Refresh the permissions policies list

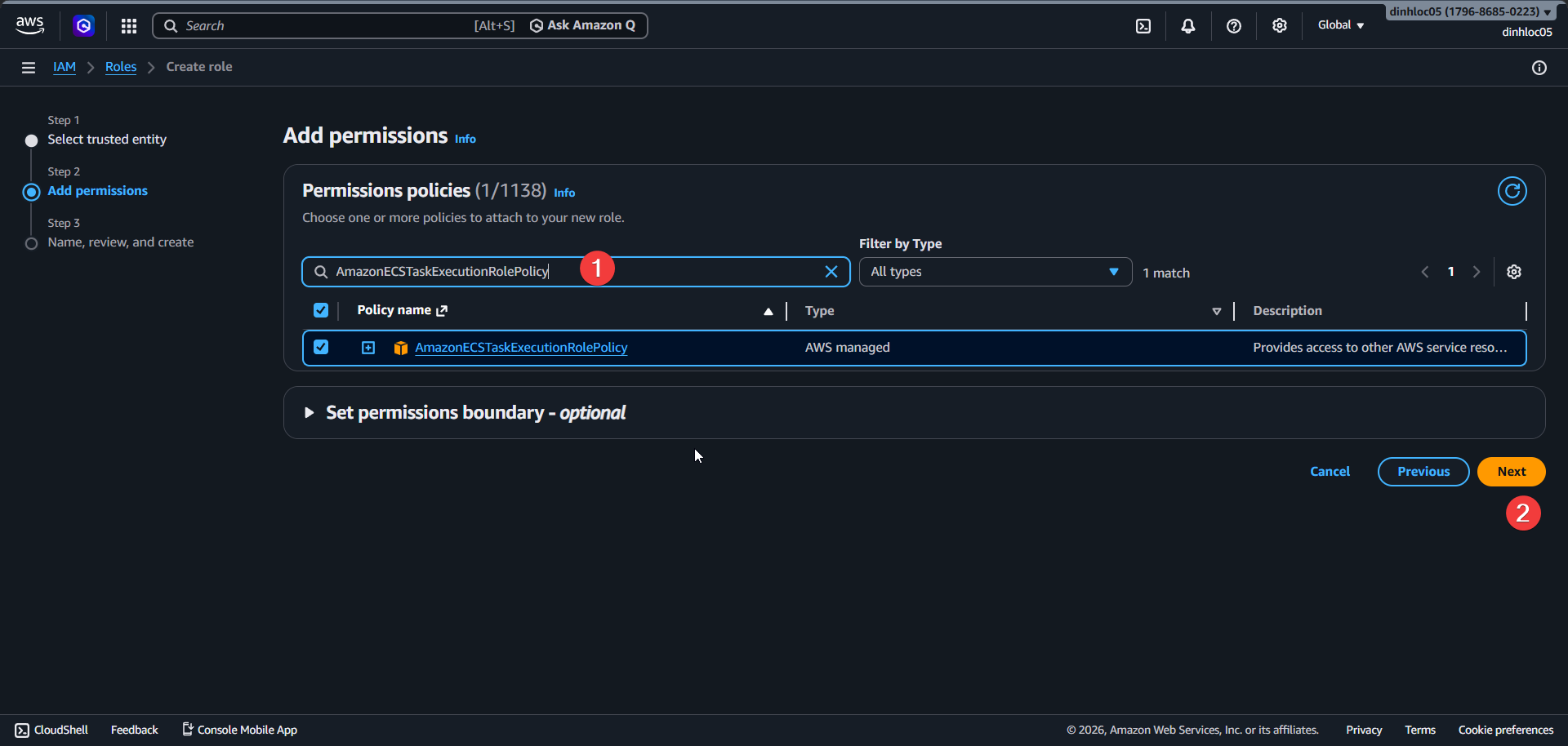pyautogui.click(x=1512, y=190)
